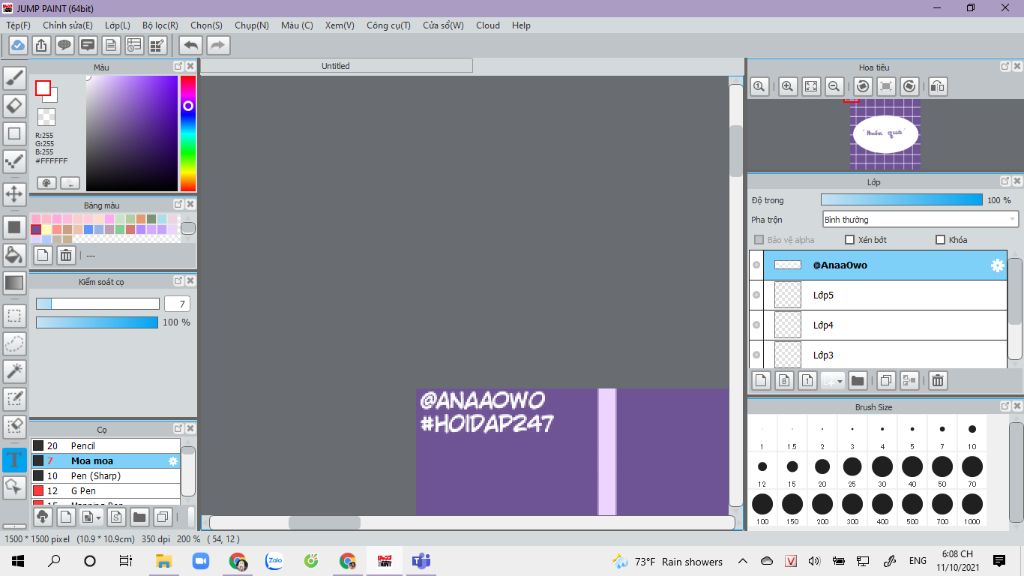Undock the Brush Size panel
This screenshot has height=576, width=1024.
(1005, 406)
